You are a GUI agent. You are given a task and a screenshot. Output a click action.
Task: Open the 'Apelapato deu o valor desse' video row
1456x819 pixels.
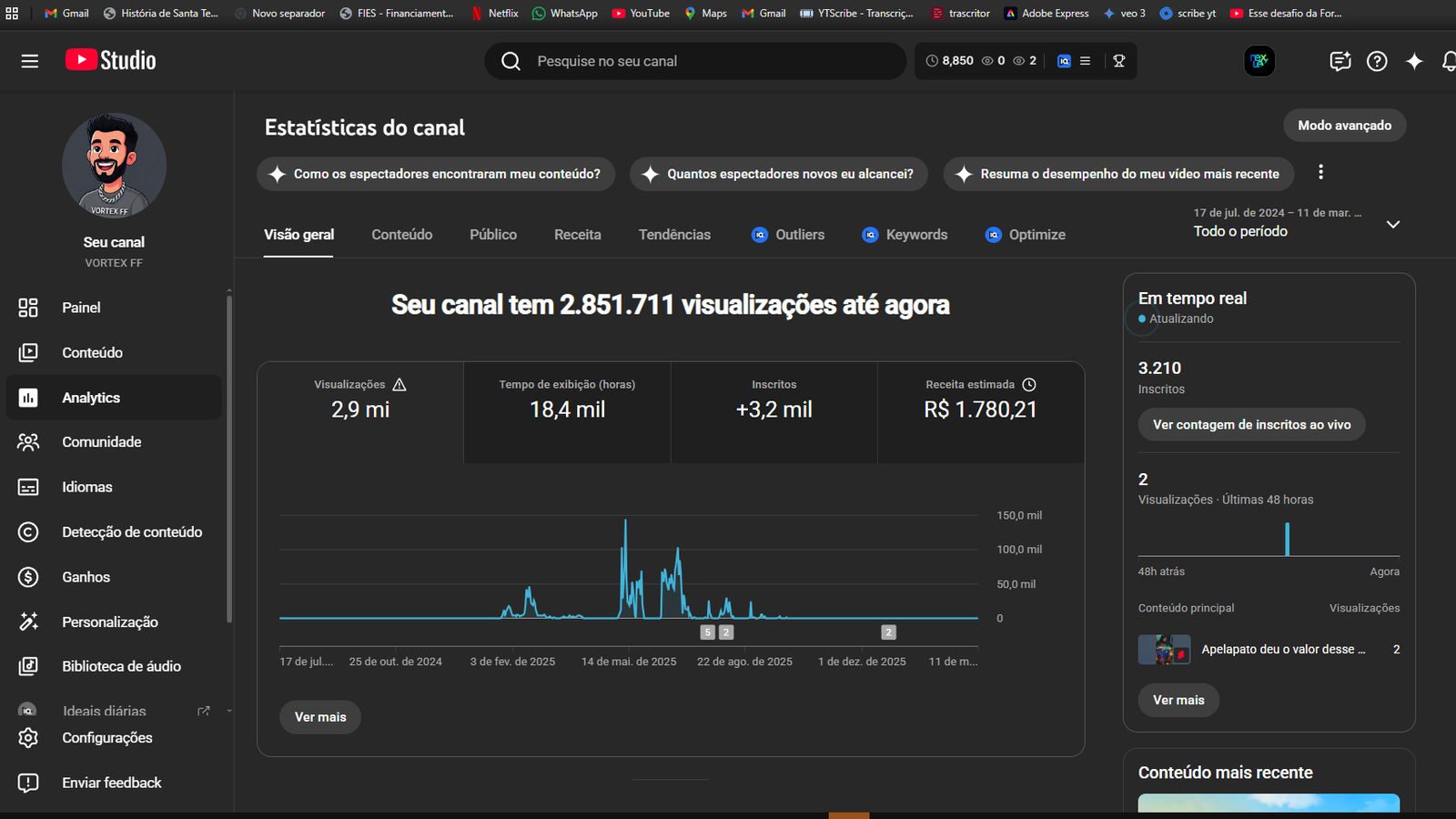tap(1269, 650)
